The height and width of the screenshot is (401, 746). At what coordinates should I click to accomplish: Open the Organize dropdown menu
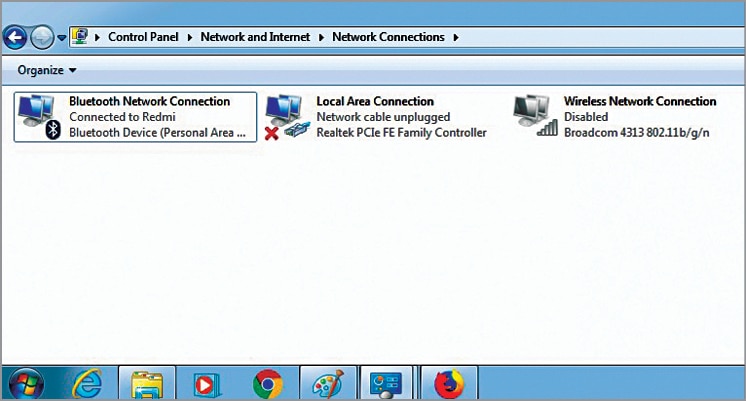[46, 70]
